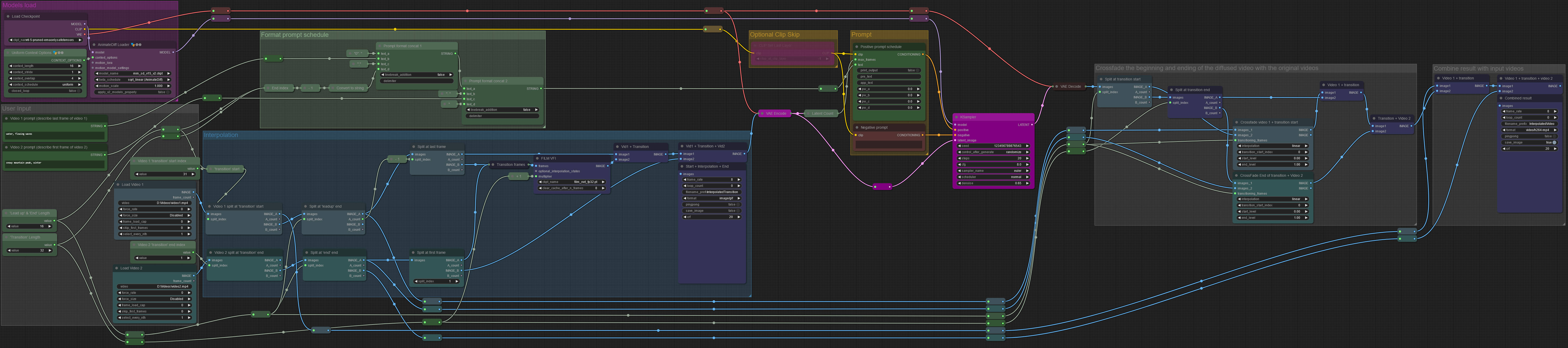
Task: Click the KSampler denoise value slider
Action: (x=993, y=183)
